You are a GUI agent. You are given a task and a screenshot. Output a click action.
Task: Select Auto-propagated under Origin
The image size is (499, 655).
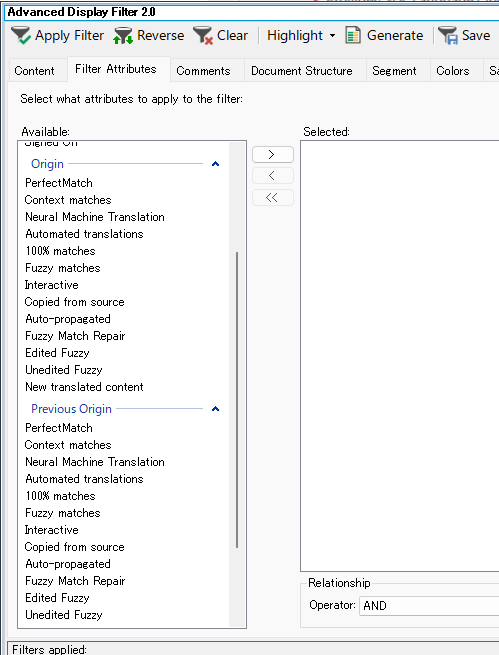click(68, 319)
